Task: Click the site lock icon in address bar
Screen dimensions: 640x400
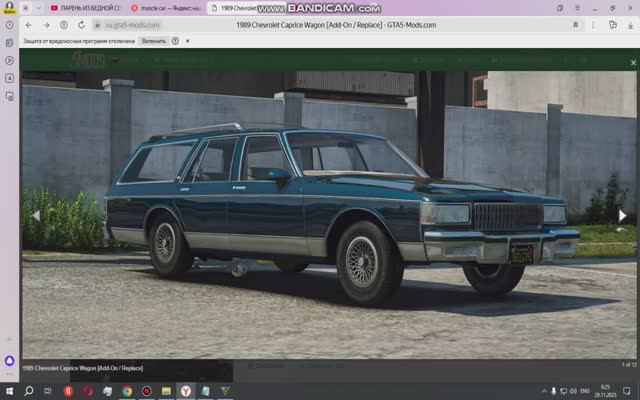Action: pos(97,25)
